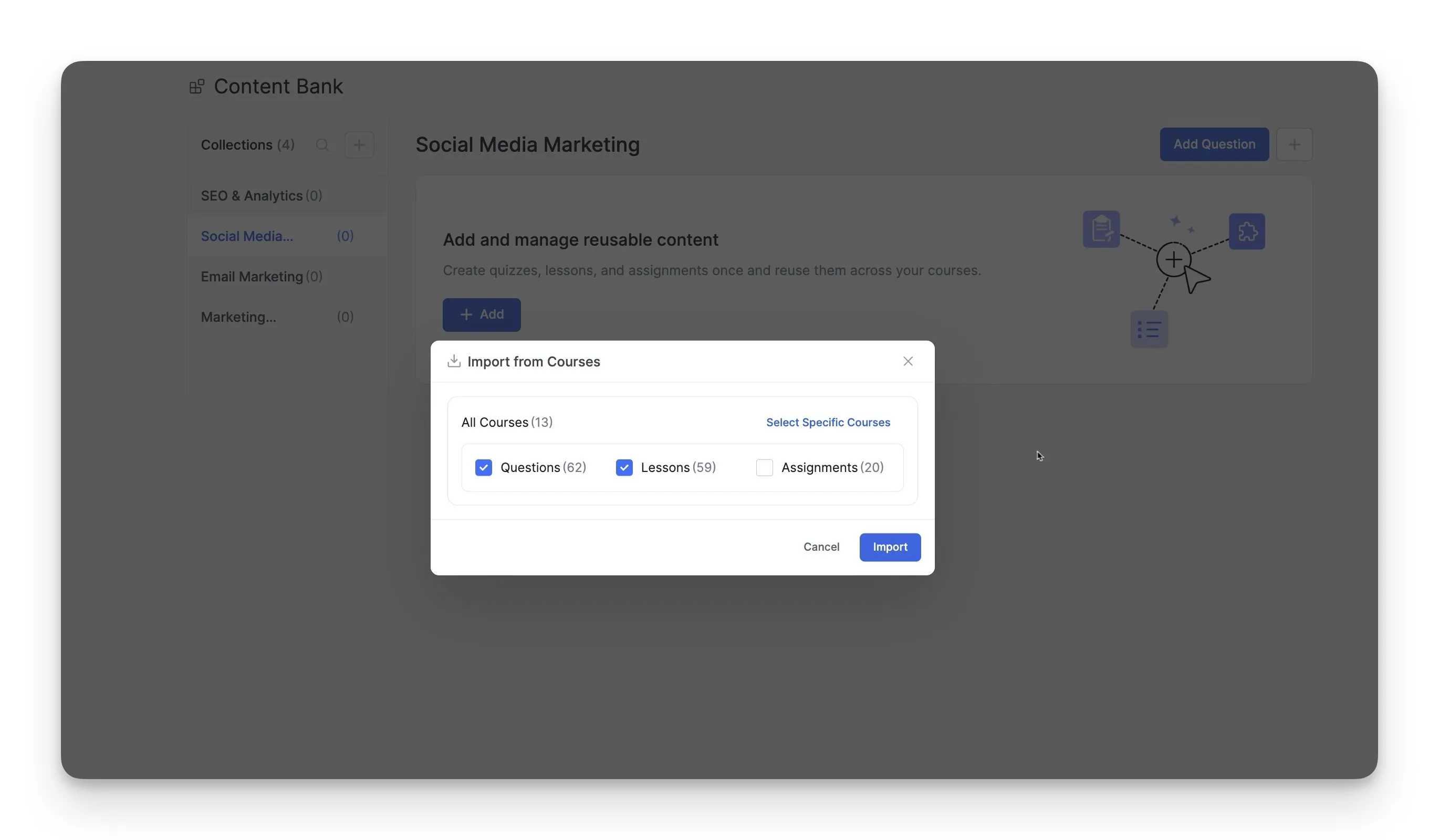Screen dimensions: 1439x840
Task: Open plus menu beside Add Question
Action: [1294, 144]
